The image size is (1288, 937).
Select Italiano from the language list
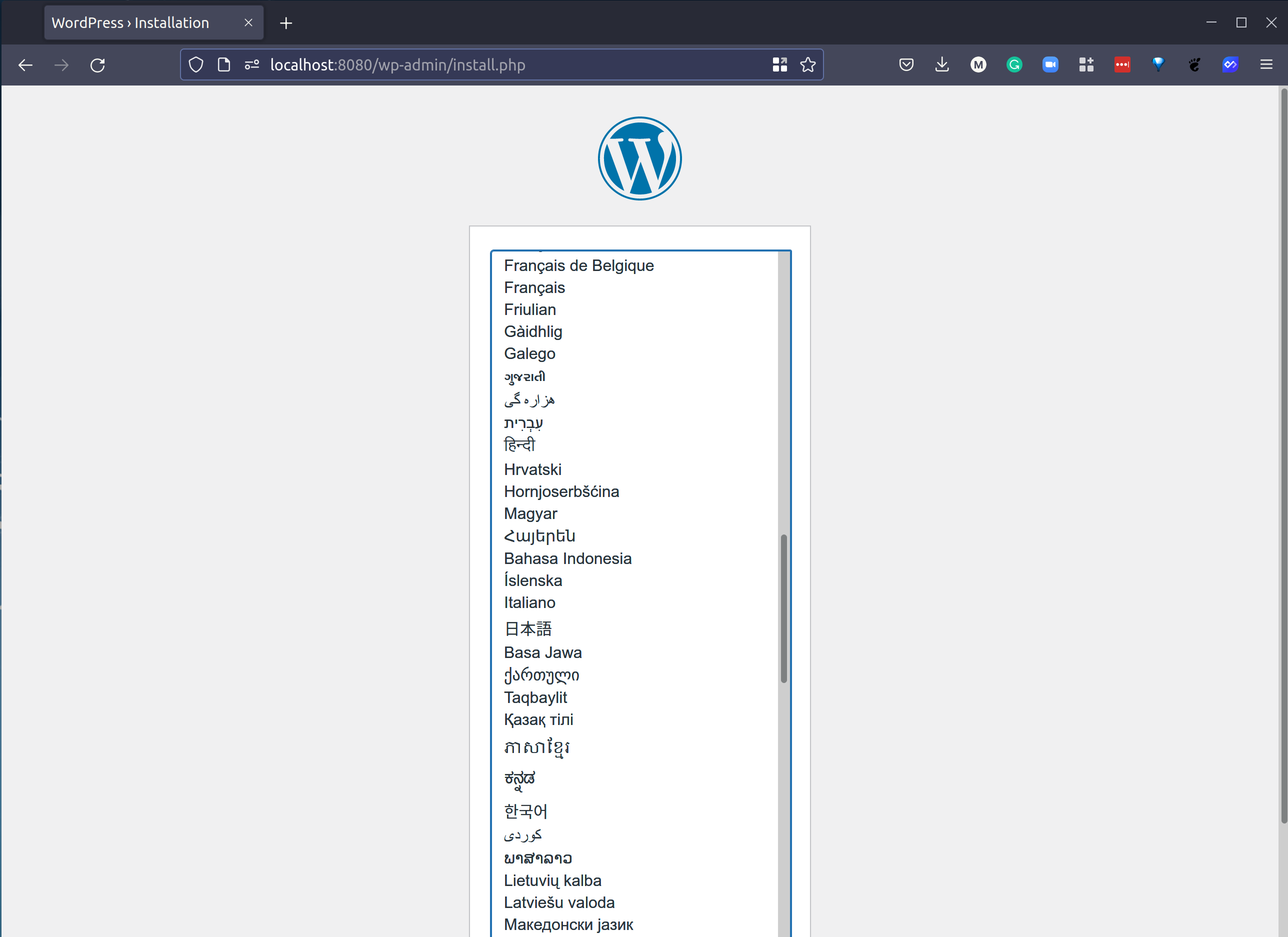[529, 602]
